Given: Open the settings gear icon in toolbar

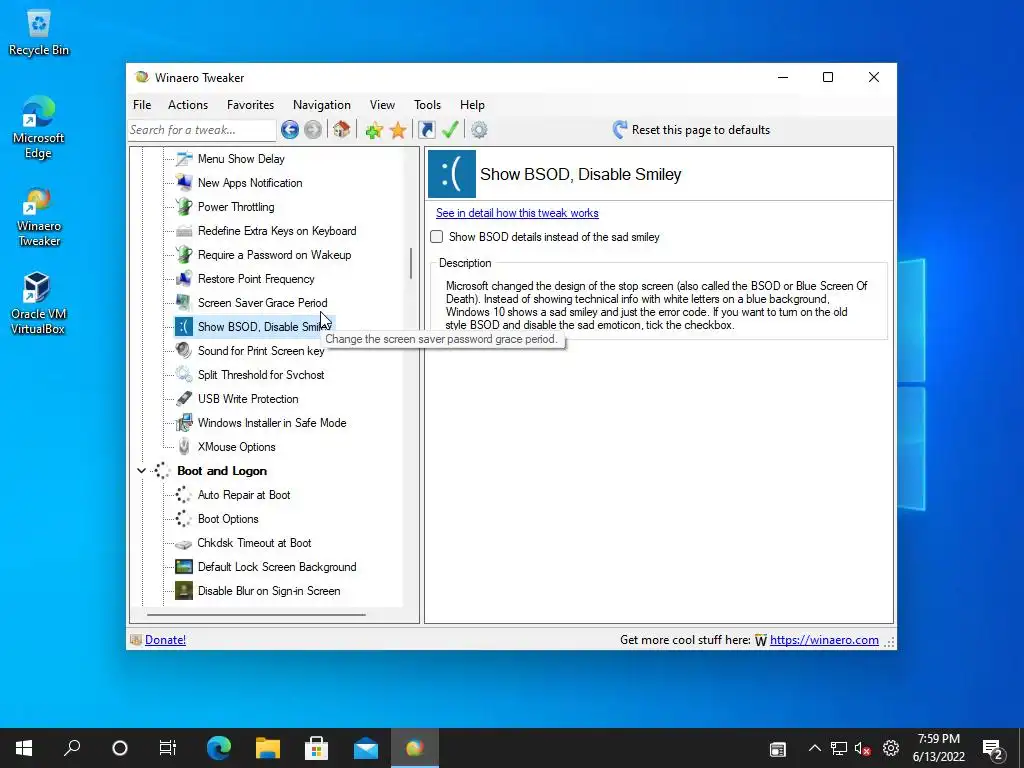Looking at the screenshot, I should [x=479, y=130].
